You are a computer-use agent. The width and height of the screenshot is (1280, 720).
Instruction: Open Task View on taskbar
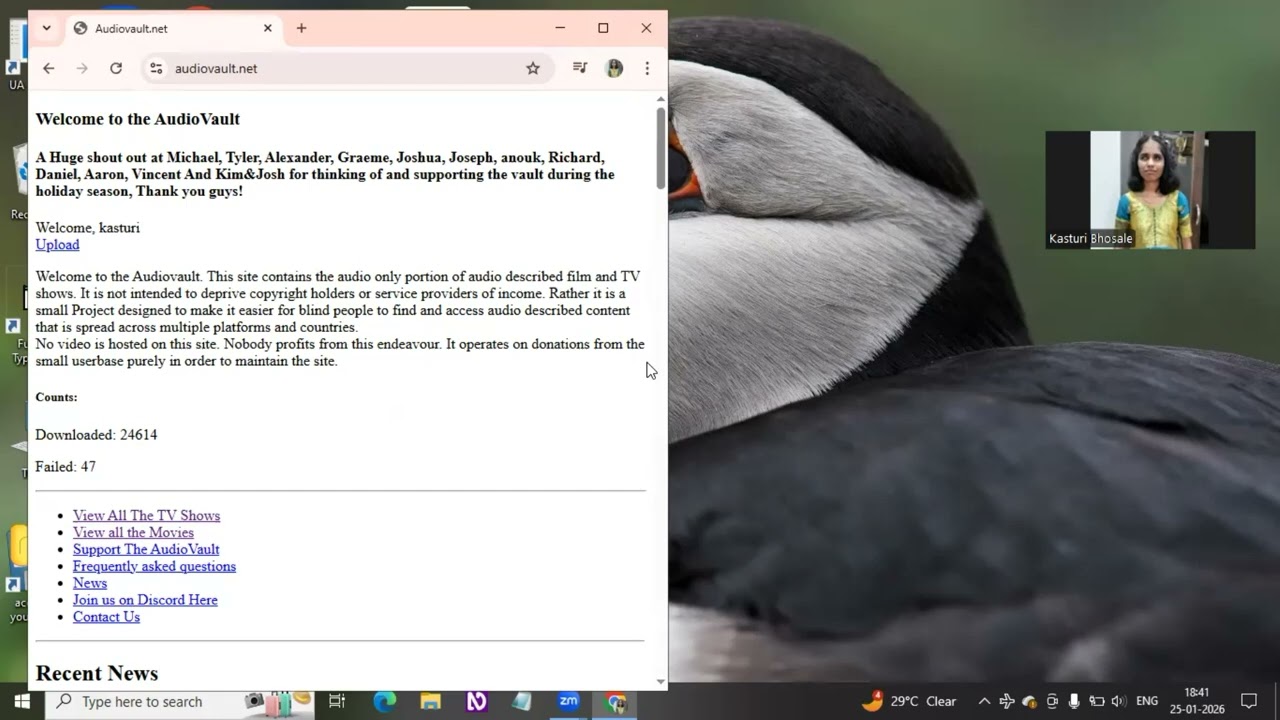(x=337, y=701)
